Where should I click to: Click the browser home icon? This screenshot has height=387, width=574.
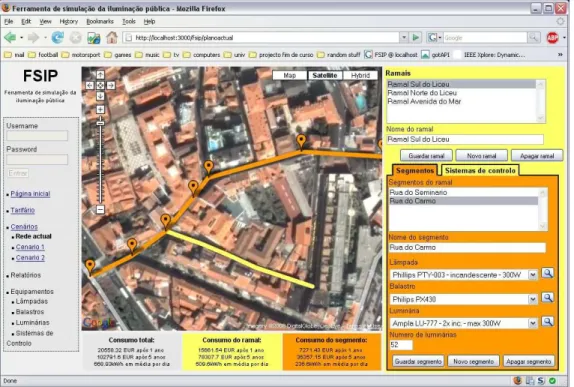[x=112, y=37]
